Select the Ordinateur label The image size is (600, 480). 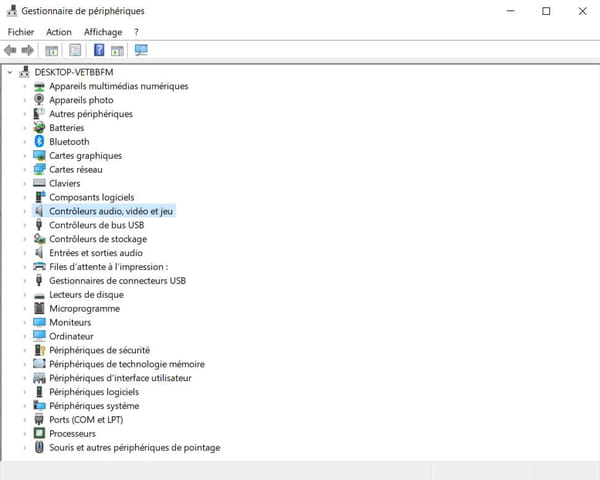[71, 336]
